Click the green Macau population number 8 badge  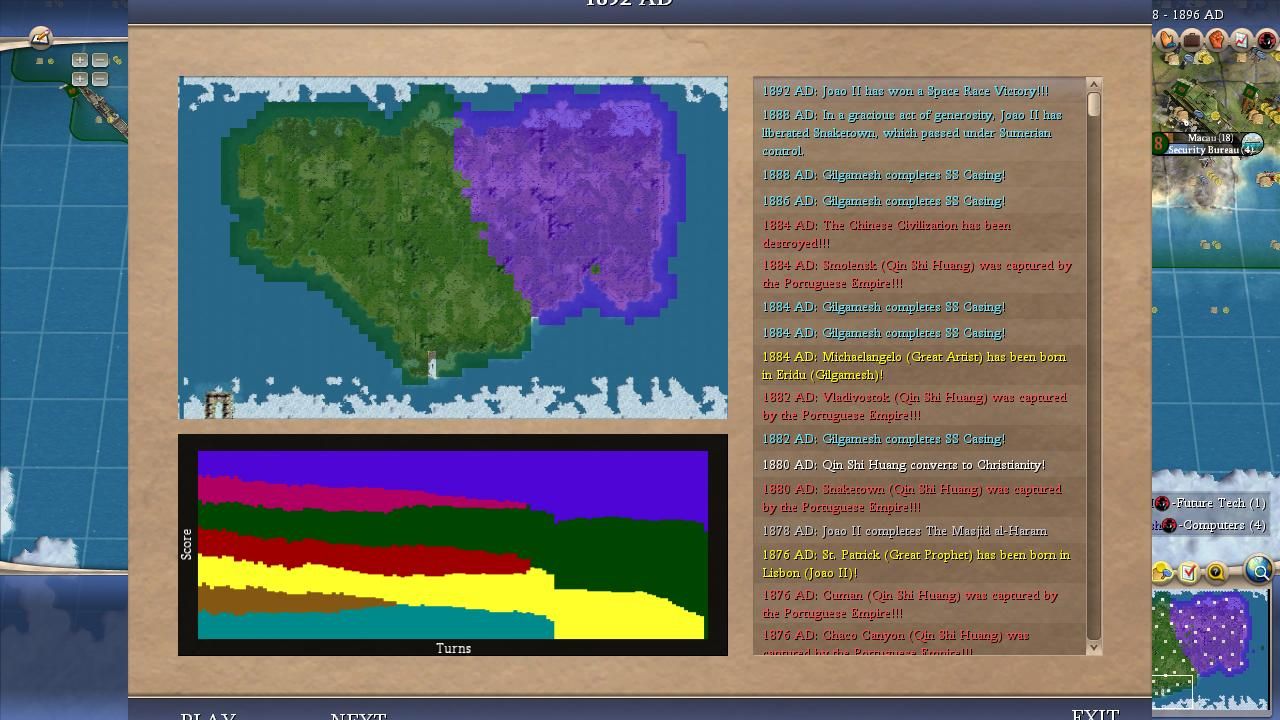(1159, 143)
